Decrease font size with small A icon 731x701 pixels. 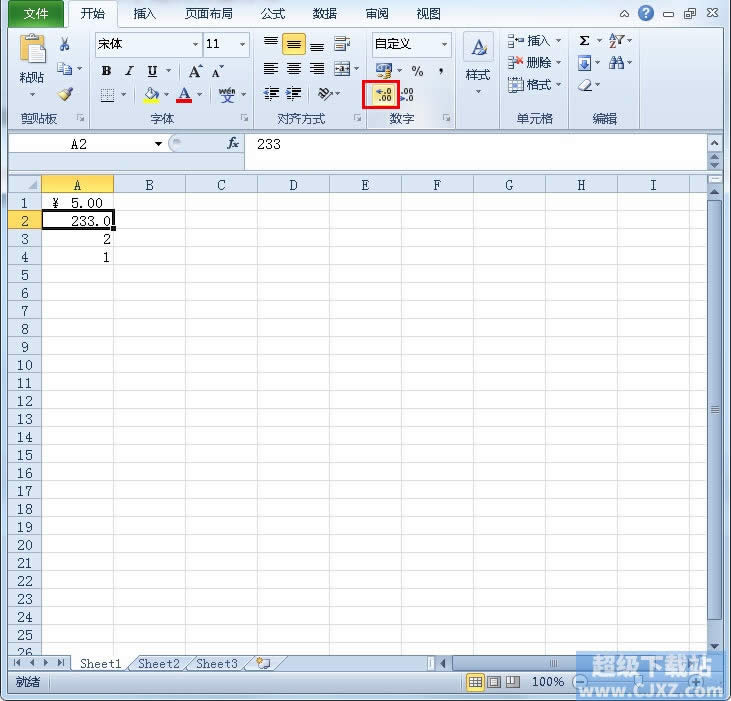point(217,72)
